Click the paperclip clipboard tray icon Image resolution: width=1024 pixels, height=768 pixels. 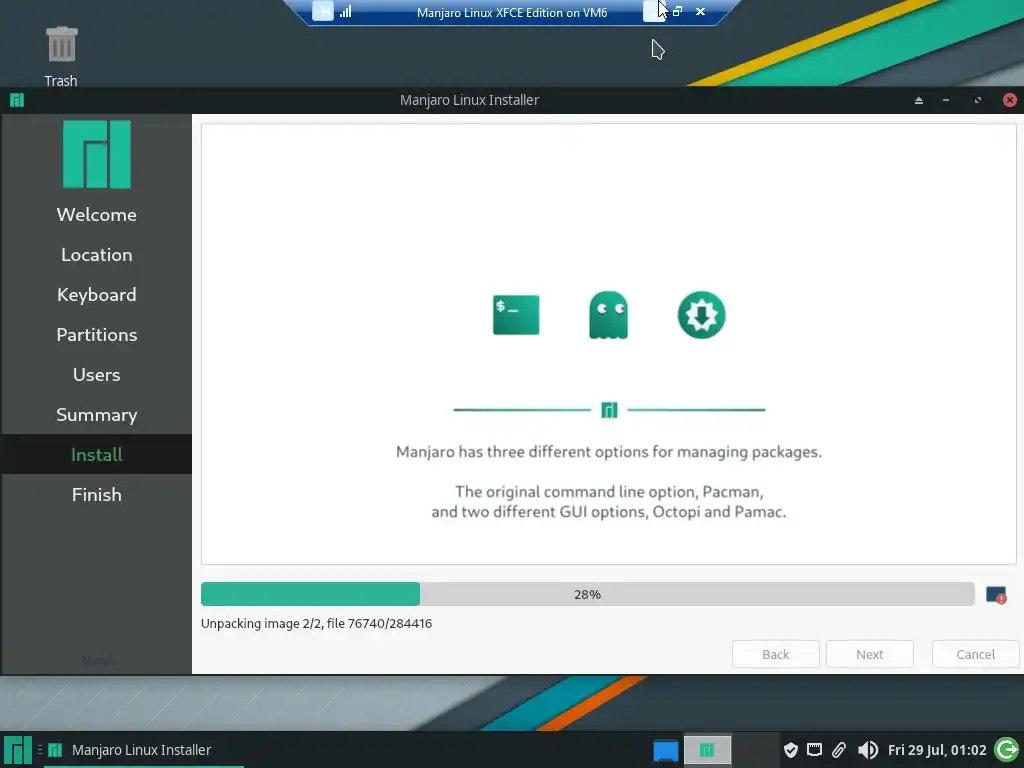839,750
